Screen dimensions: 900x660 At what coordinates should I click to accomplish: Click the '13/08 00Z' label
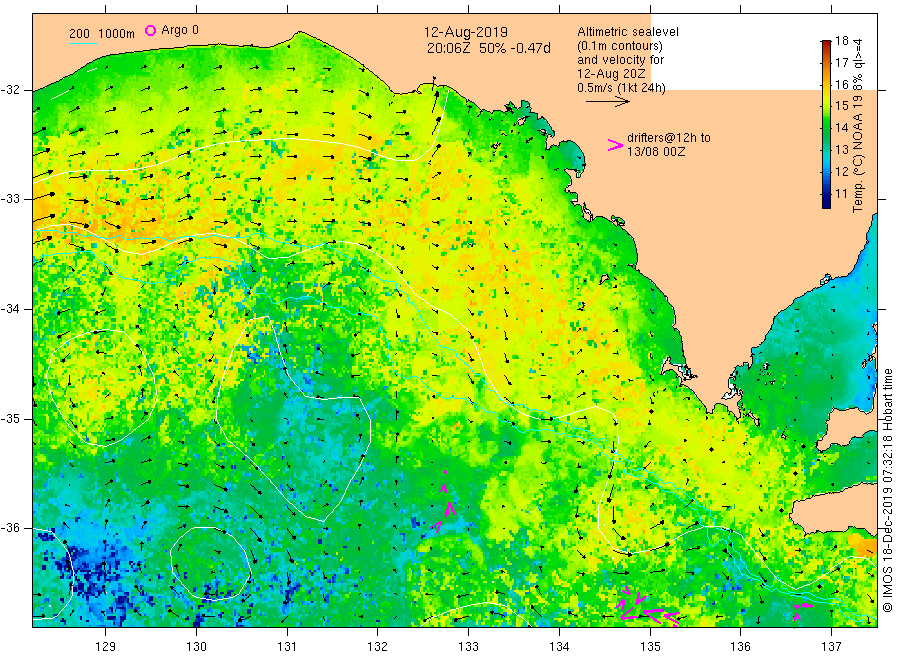pos(655,152)
